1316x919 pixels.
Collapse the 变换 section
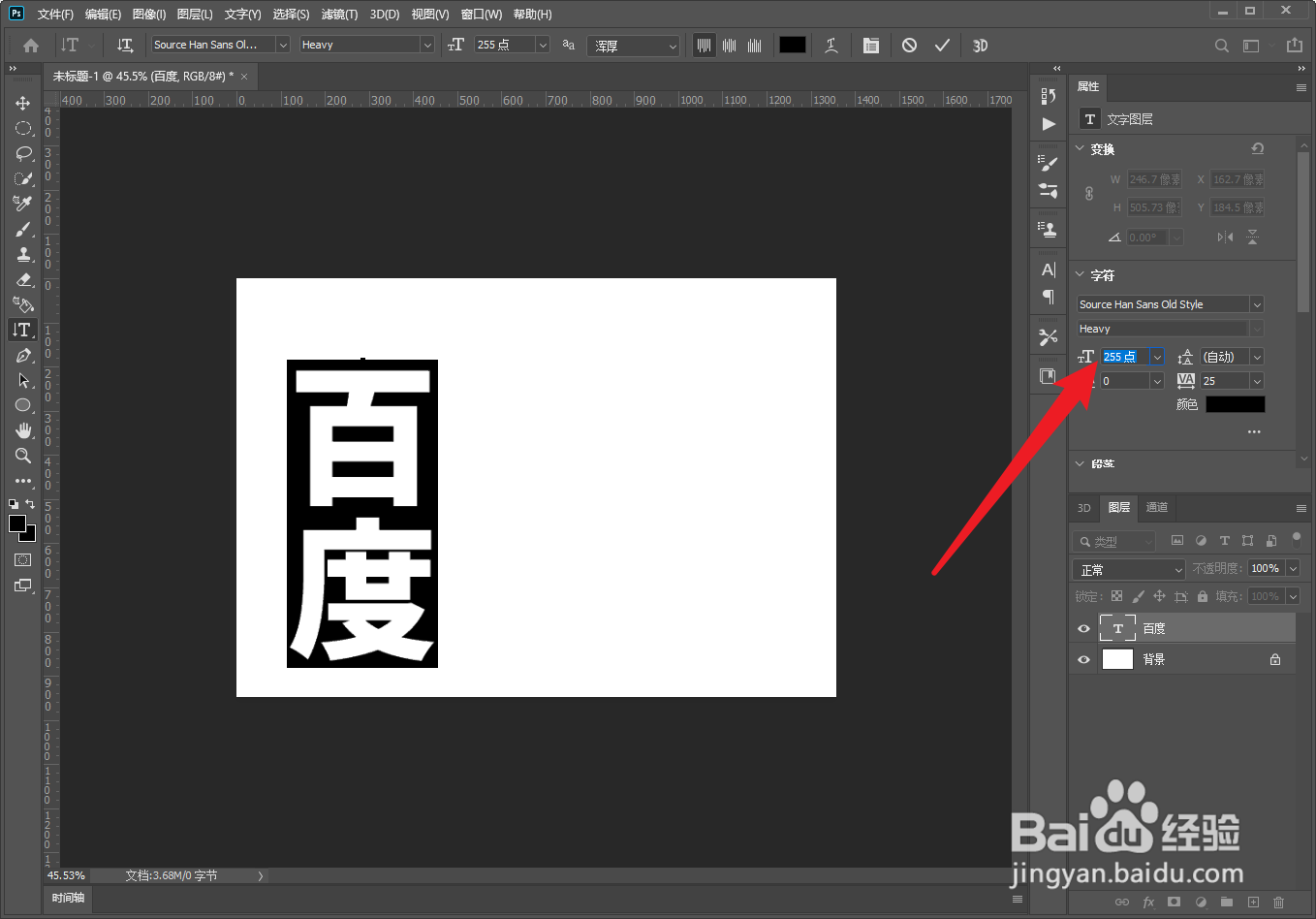(1081, 148)
